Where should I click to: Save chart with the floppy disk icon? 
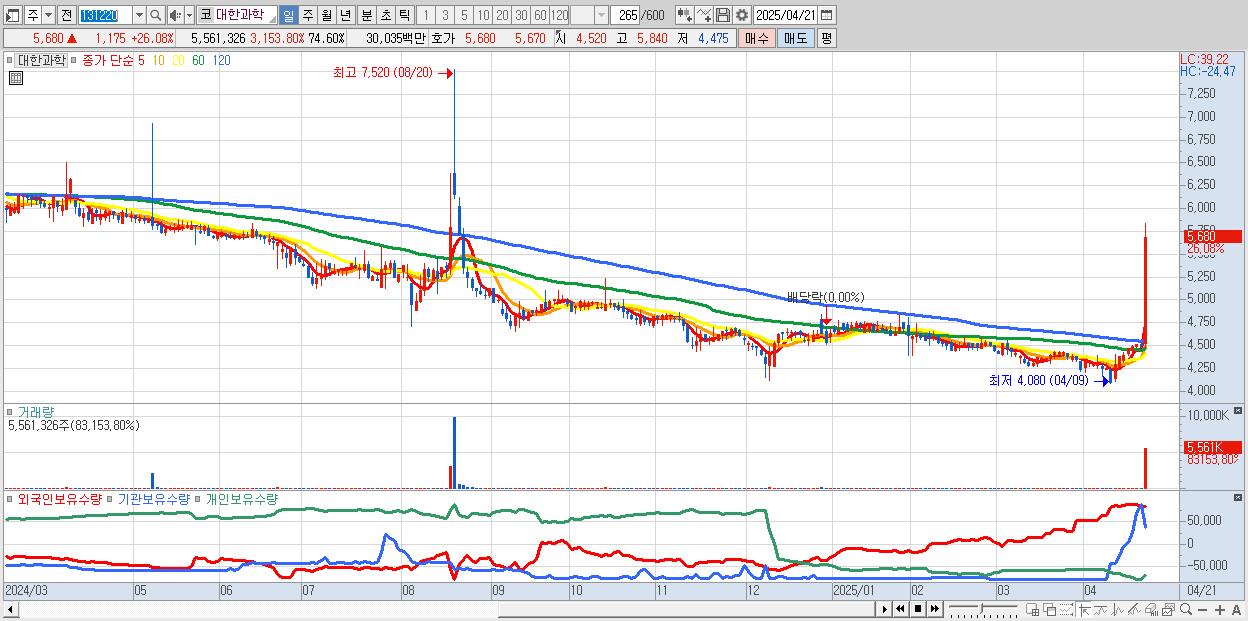(723, 15)
